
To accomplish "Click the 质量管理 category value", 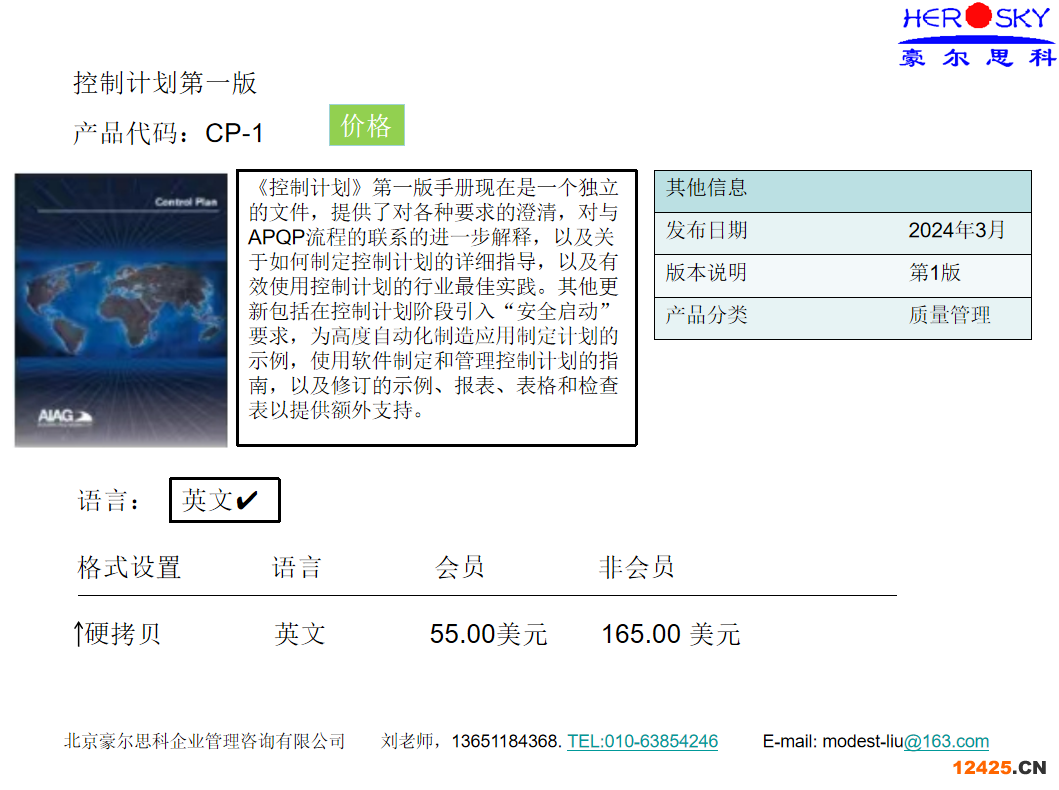I will click(x=950, y=315).
